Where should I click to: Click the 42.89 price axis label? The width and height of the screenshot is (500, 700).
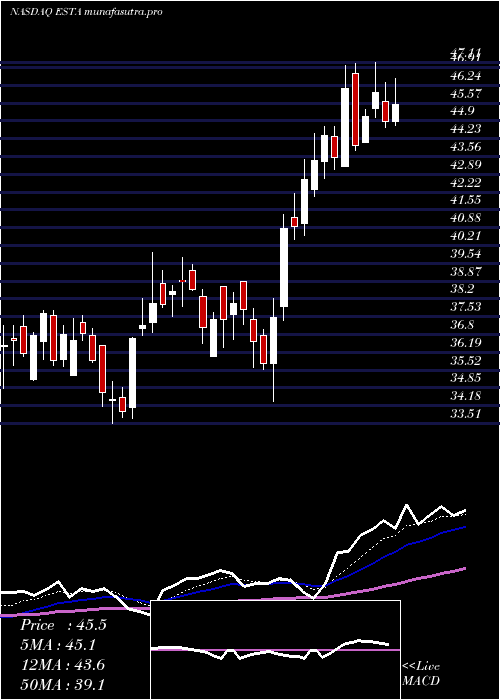[466, 165]
